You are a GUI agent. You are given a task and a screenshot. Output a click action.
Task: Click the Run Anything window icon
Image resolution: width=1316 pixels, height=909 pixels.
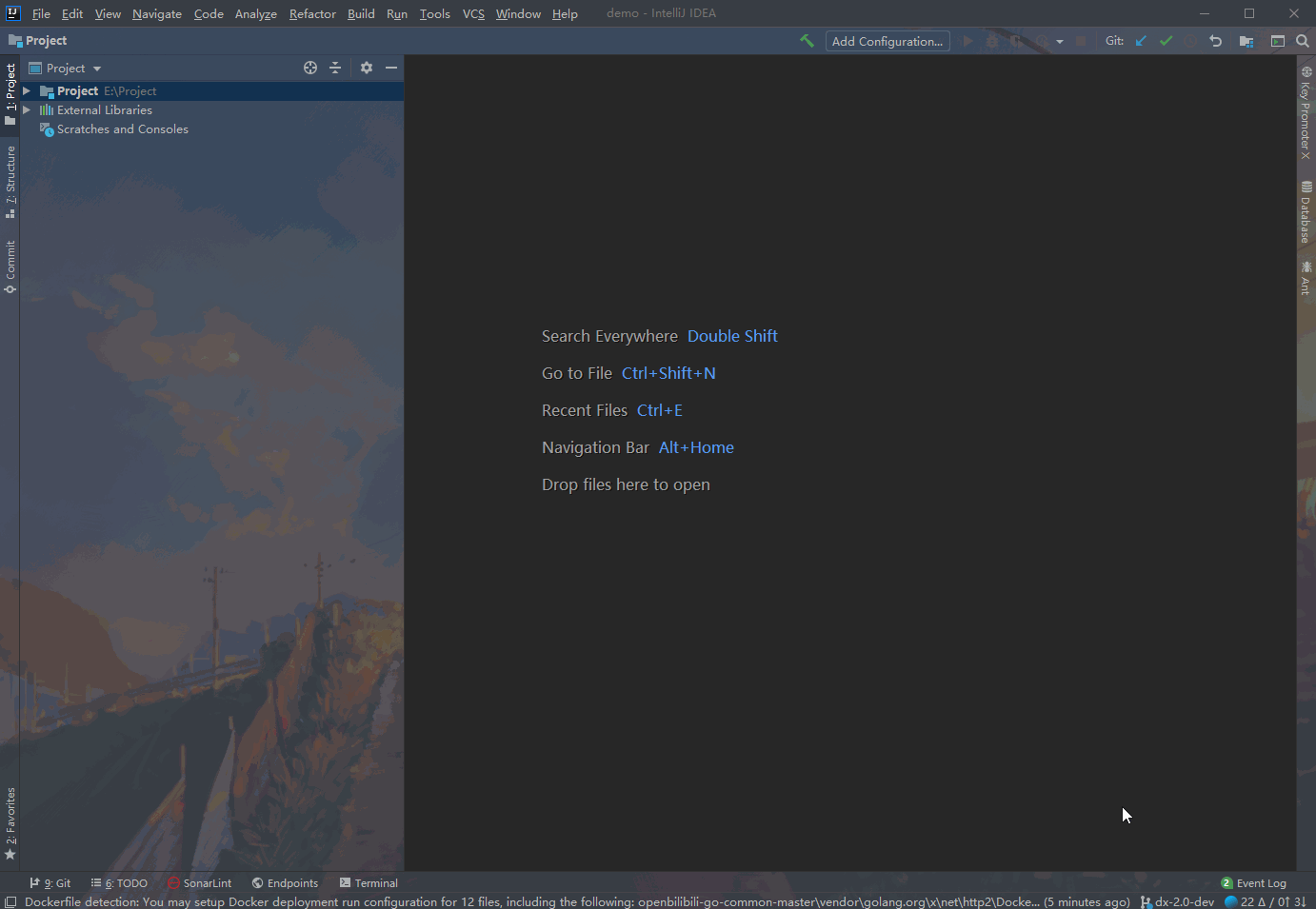1278,41
